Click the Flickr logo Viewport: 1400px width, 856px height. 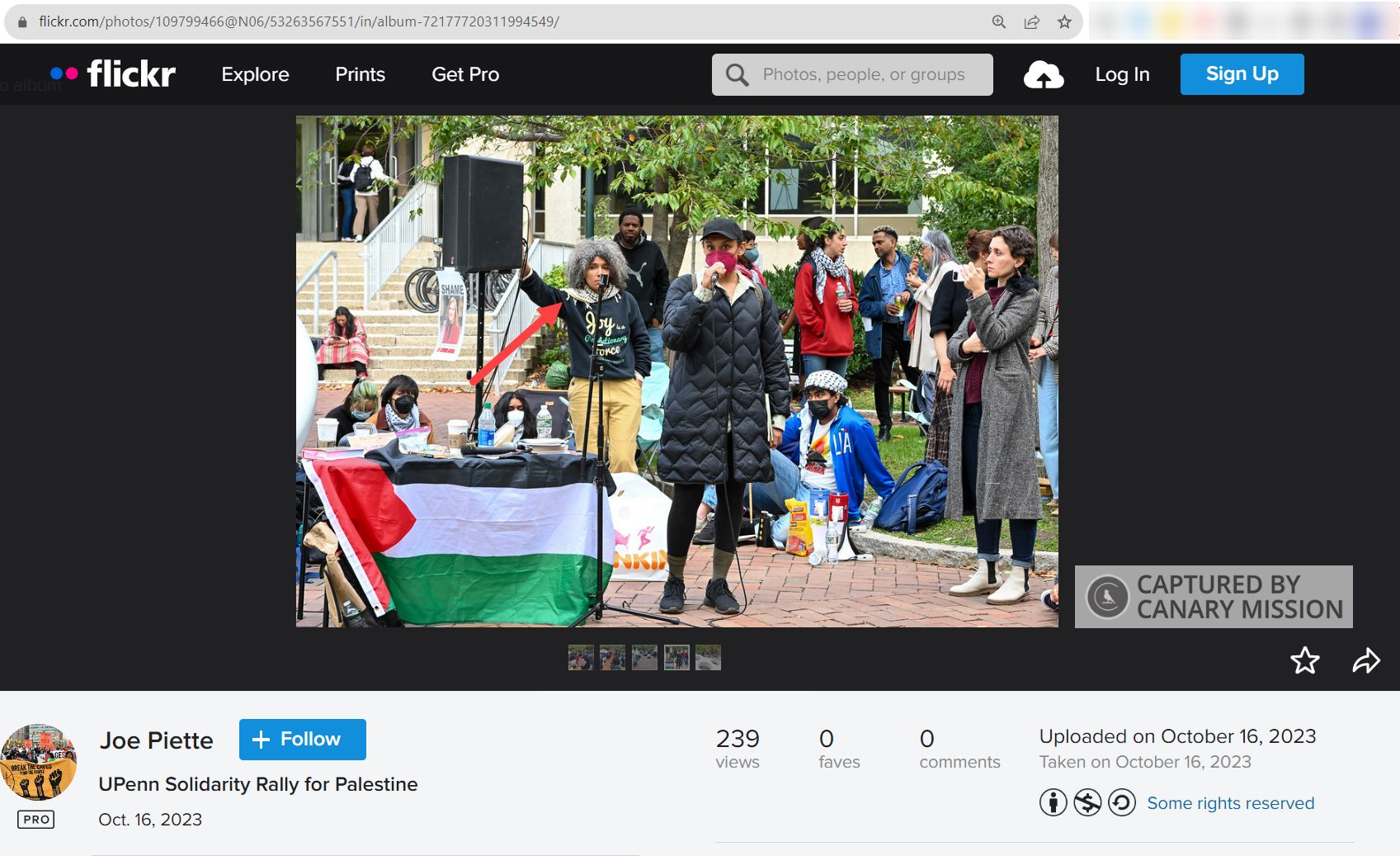click(113, 74)
